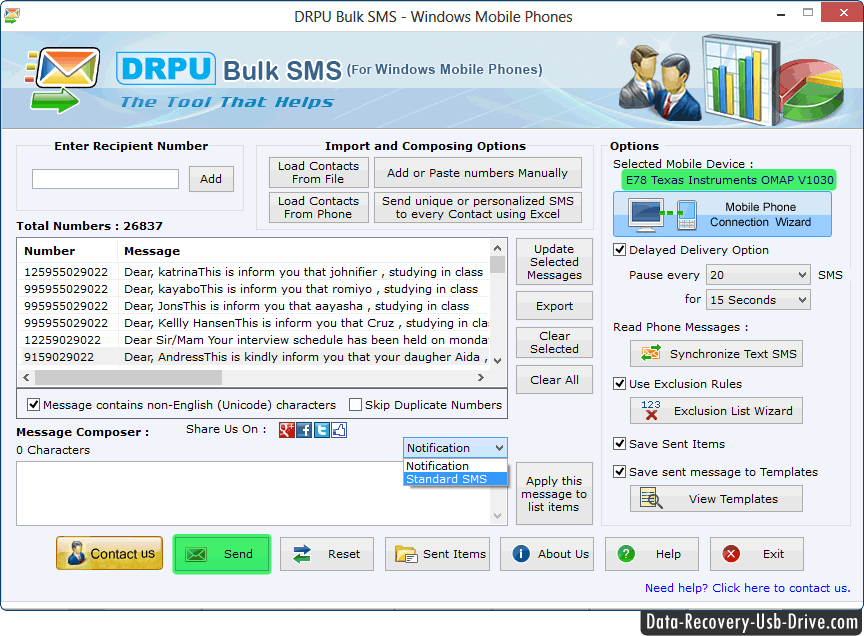
Task: Click the DRPU envelope logo icon
Action: [x=62, y=80]
